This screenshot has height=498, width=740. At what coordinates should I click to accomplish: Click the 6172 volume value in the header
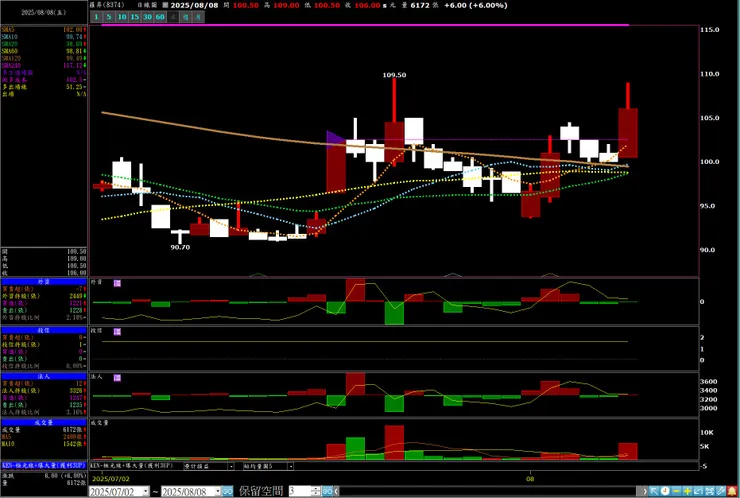(420, 5)
